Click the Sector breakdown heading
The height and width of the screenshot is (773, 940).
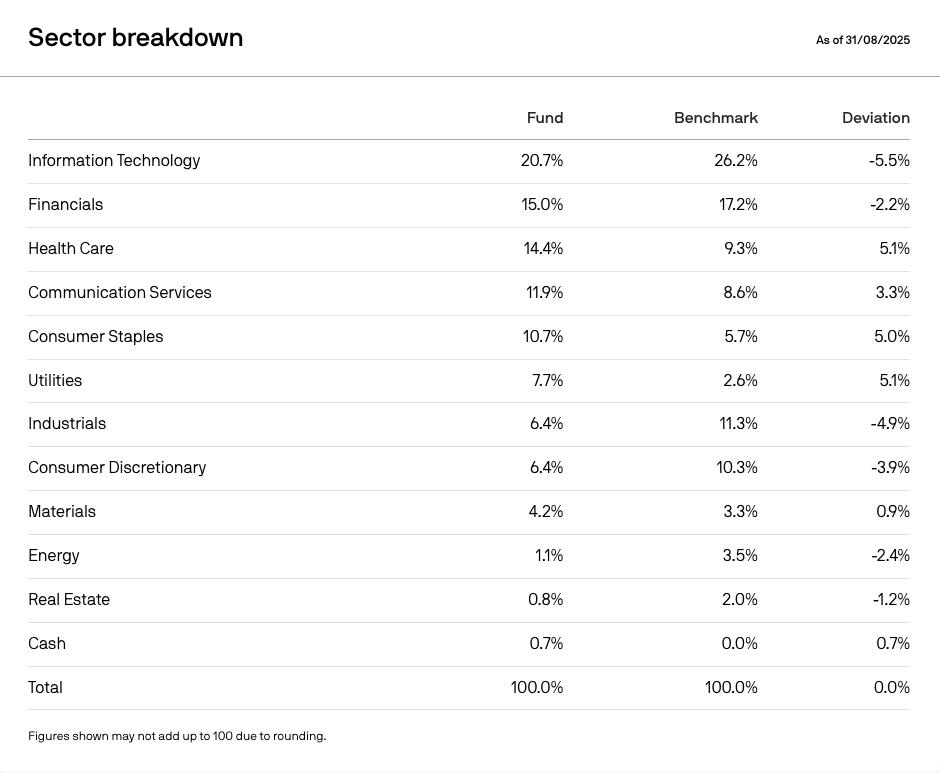coord(135,38)
